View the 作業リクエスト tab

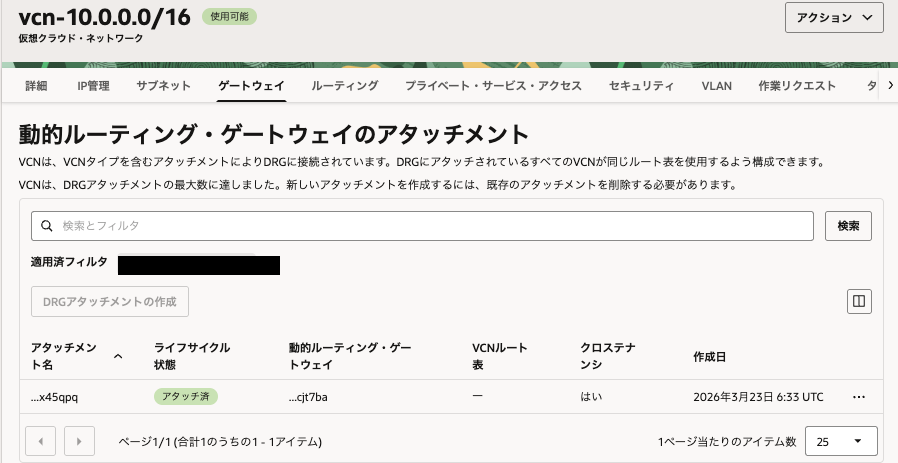[x=797, y=86]
